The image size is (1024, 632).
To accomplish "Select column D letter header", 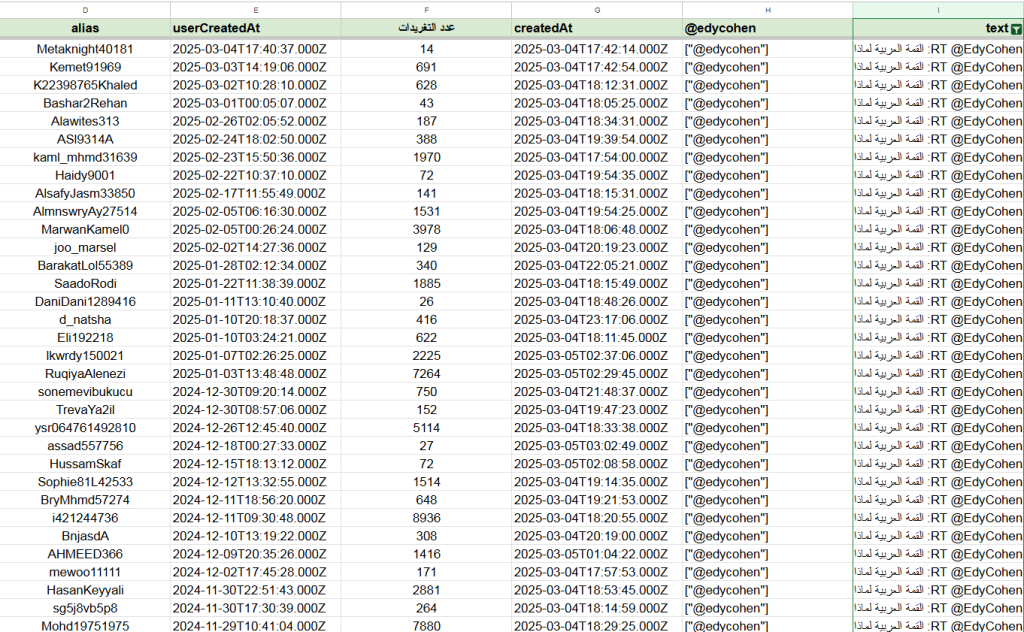I will pos(85,9).
